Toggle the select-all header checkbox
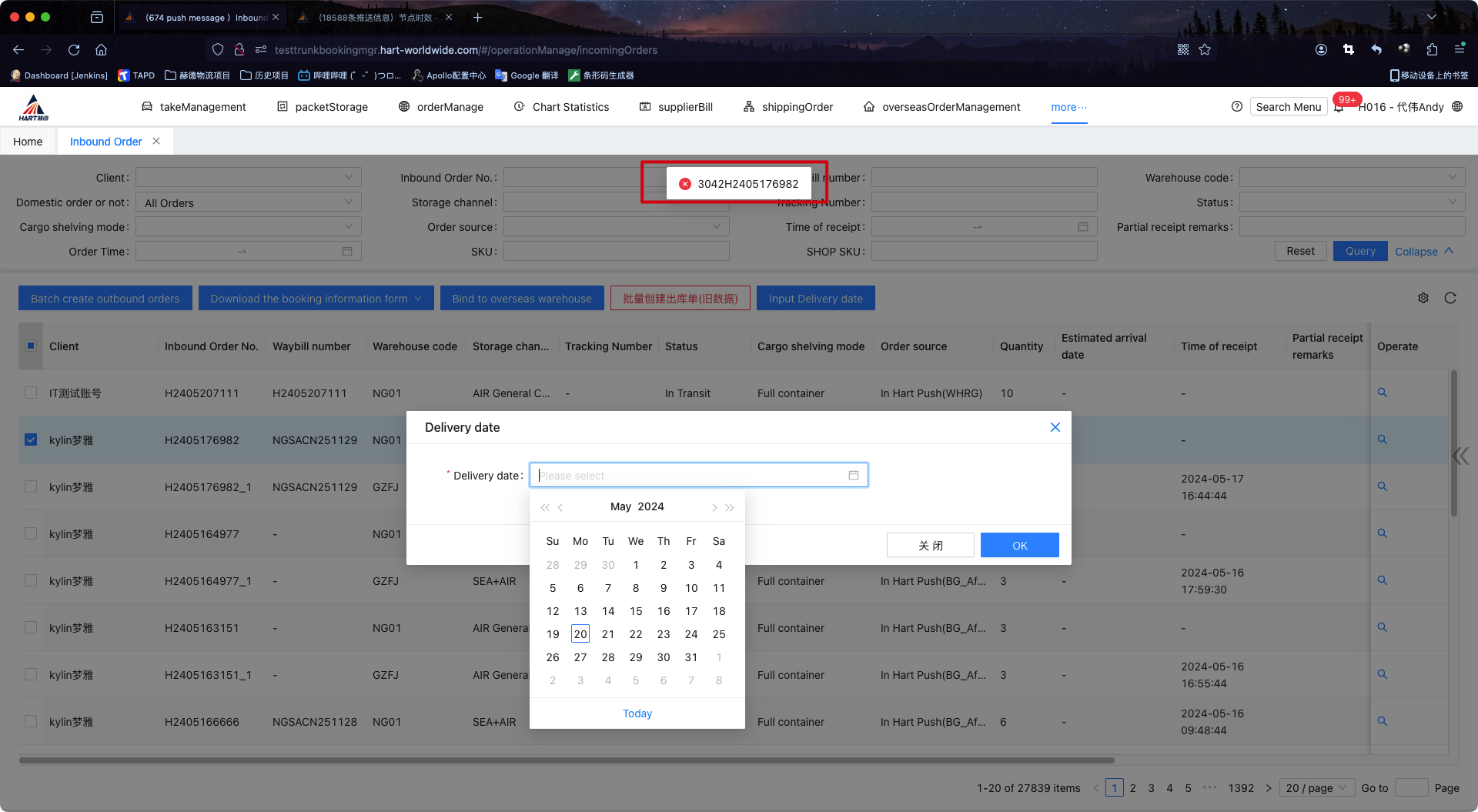Viewport: 1478px width, 812px height. pos(31,346)
